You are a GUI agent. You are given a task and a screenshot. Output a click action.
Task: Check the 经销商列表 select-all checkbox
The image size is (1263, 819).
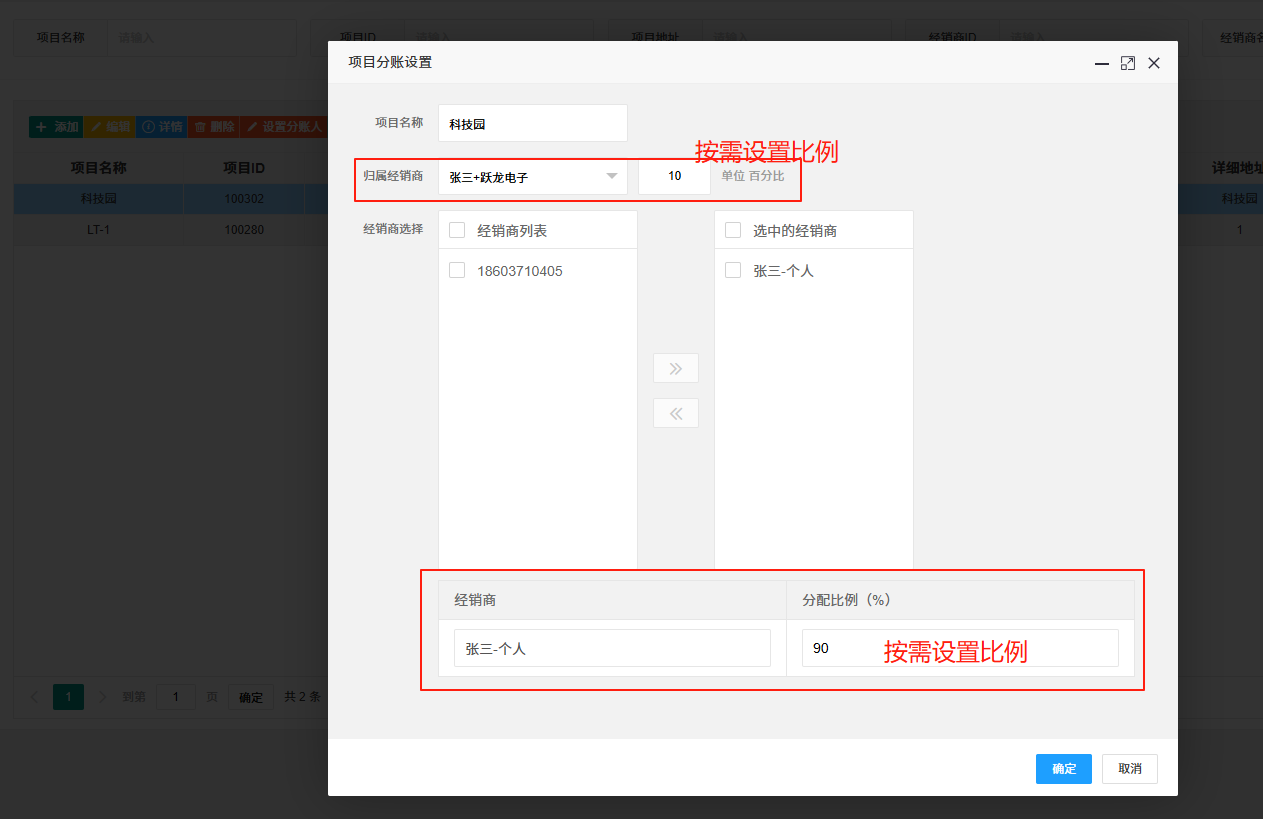(457, 230)
